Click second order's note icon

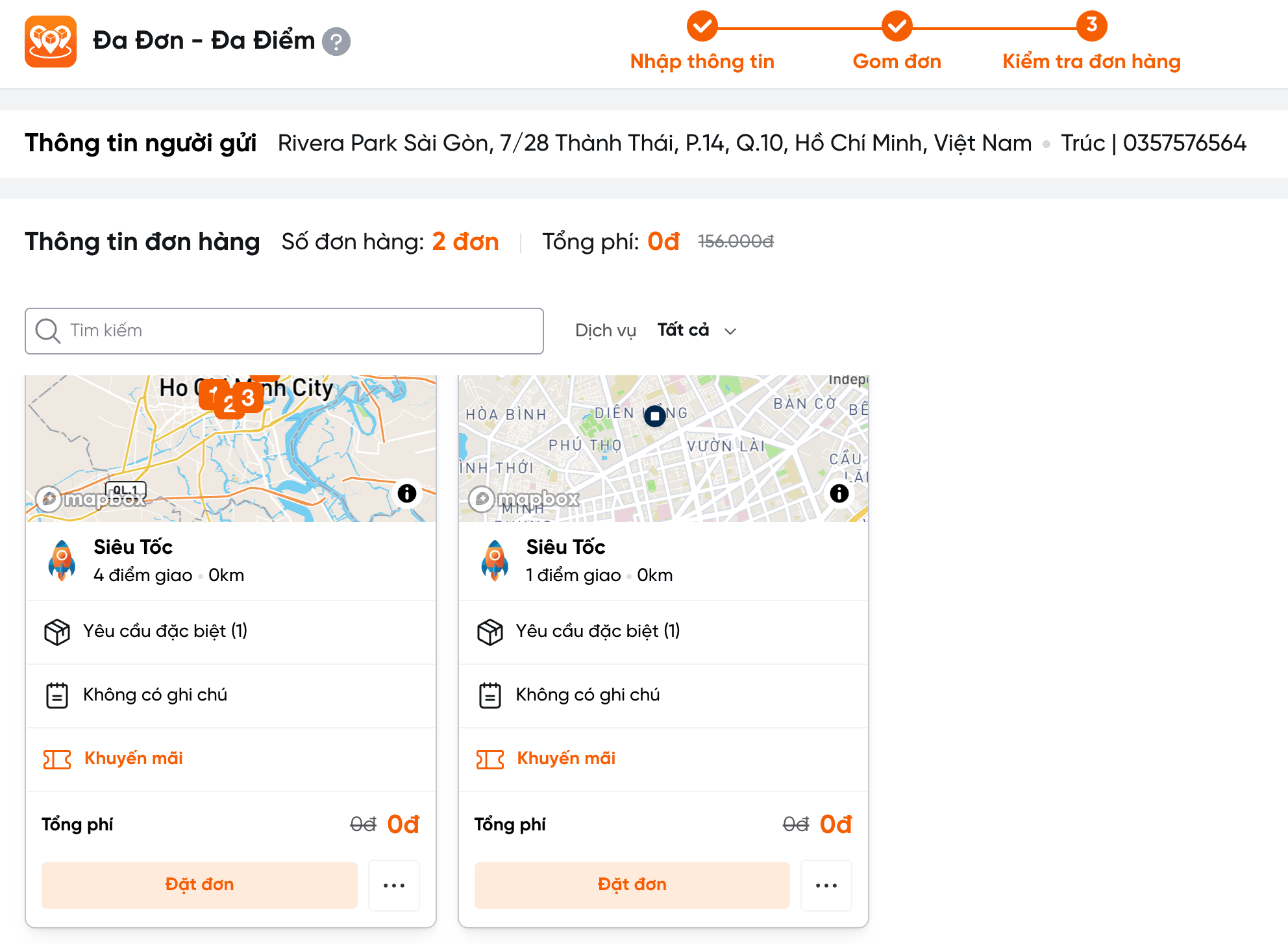coord(489,695)
